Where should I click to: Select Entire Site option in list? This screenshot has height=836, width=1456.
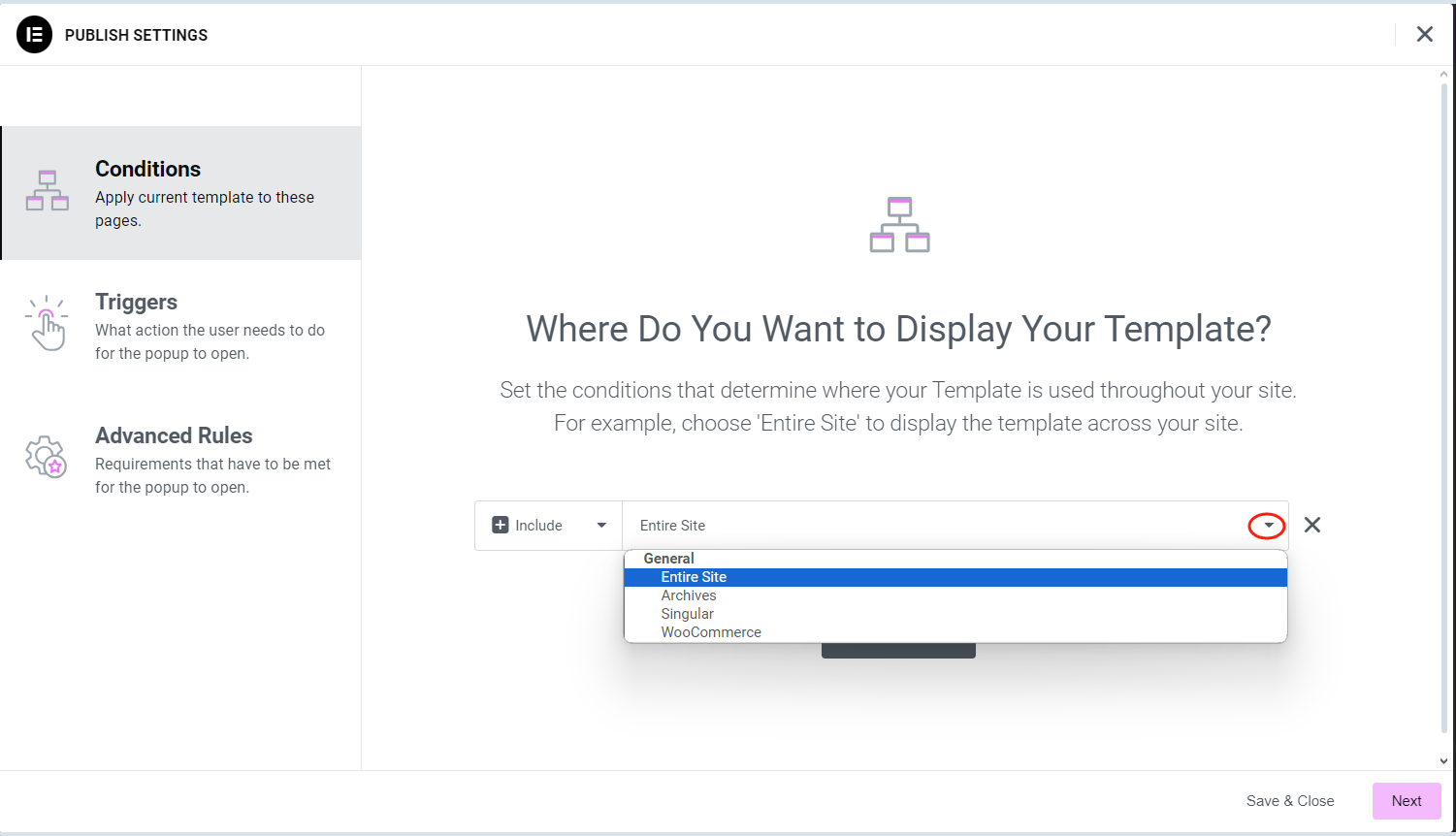(x=955, y=577)
